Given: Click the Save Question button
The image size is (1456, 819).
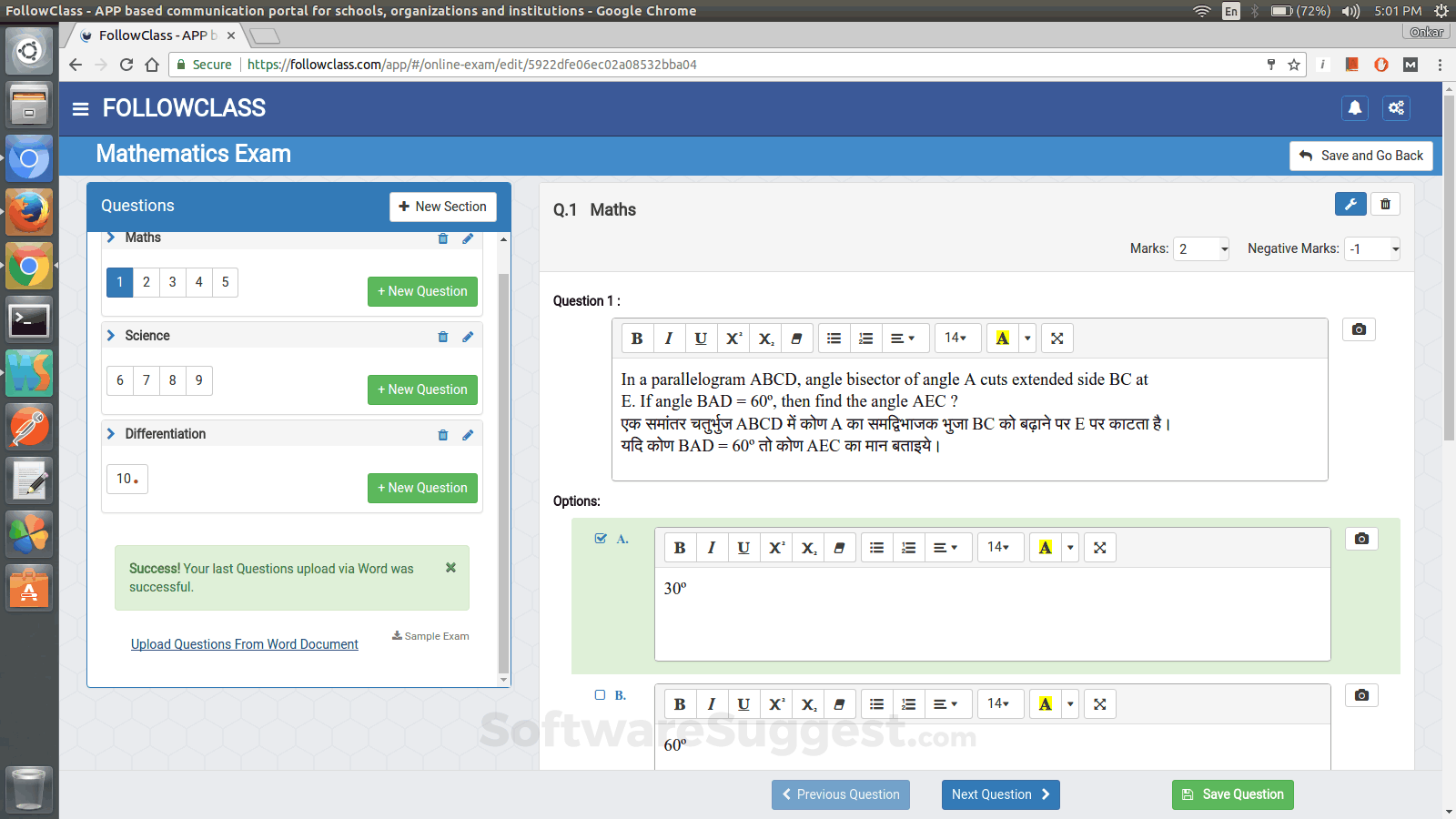Looking at the screenshot, I should 1233,794.
